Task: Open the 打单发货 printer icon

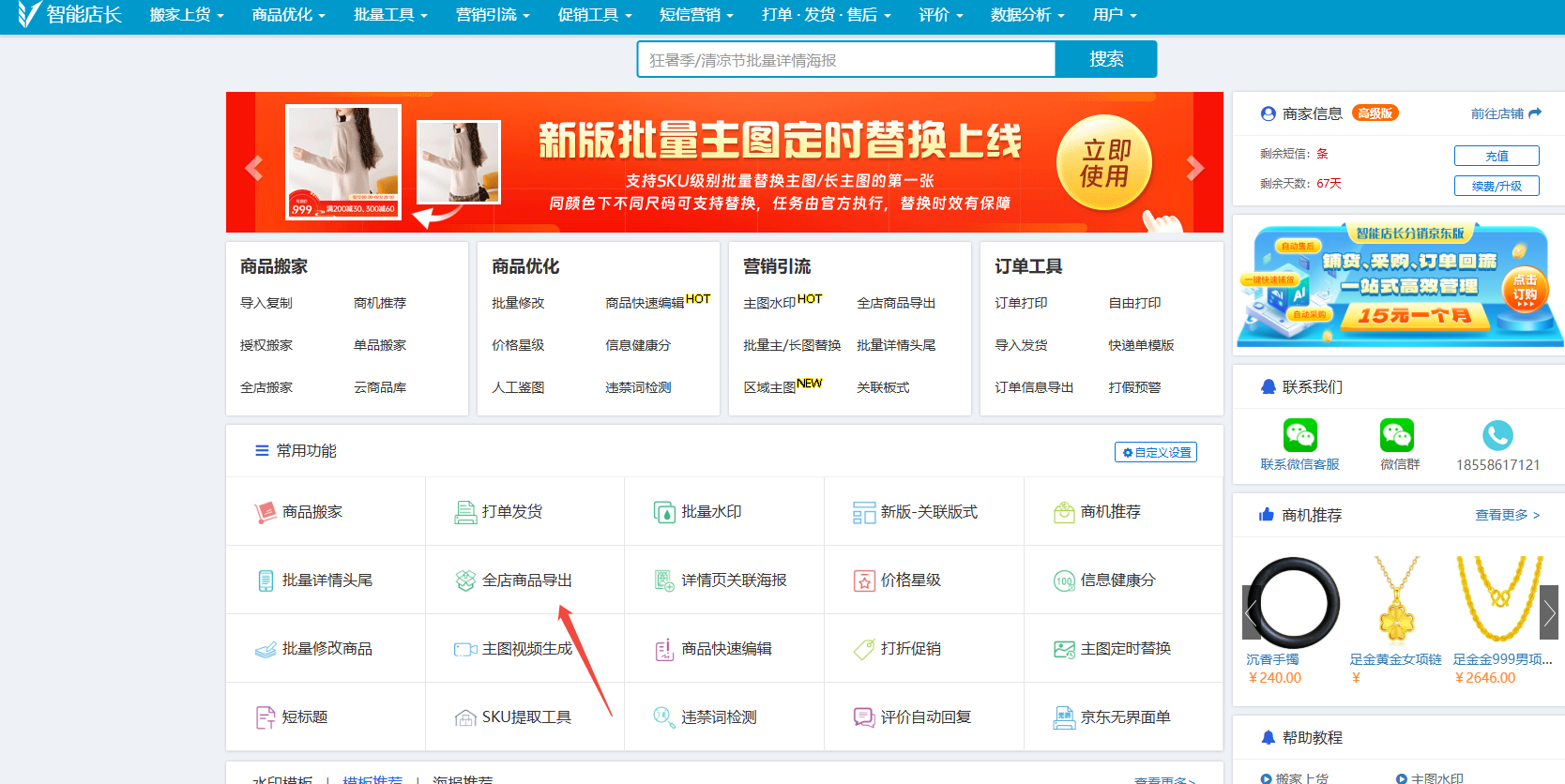Action: click(x=465, y=512)
